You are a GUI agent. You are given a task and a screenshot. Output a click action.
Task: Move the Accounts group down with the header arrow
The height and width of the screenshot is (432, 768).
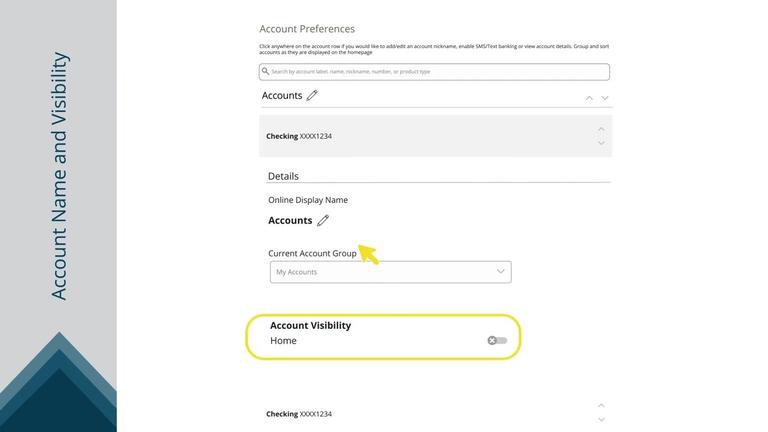(605, 98)
